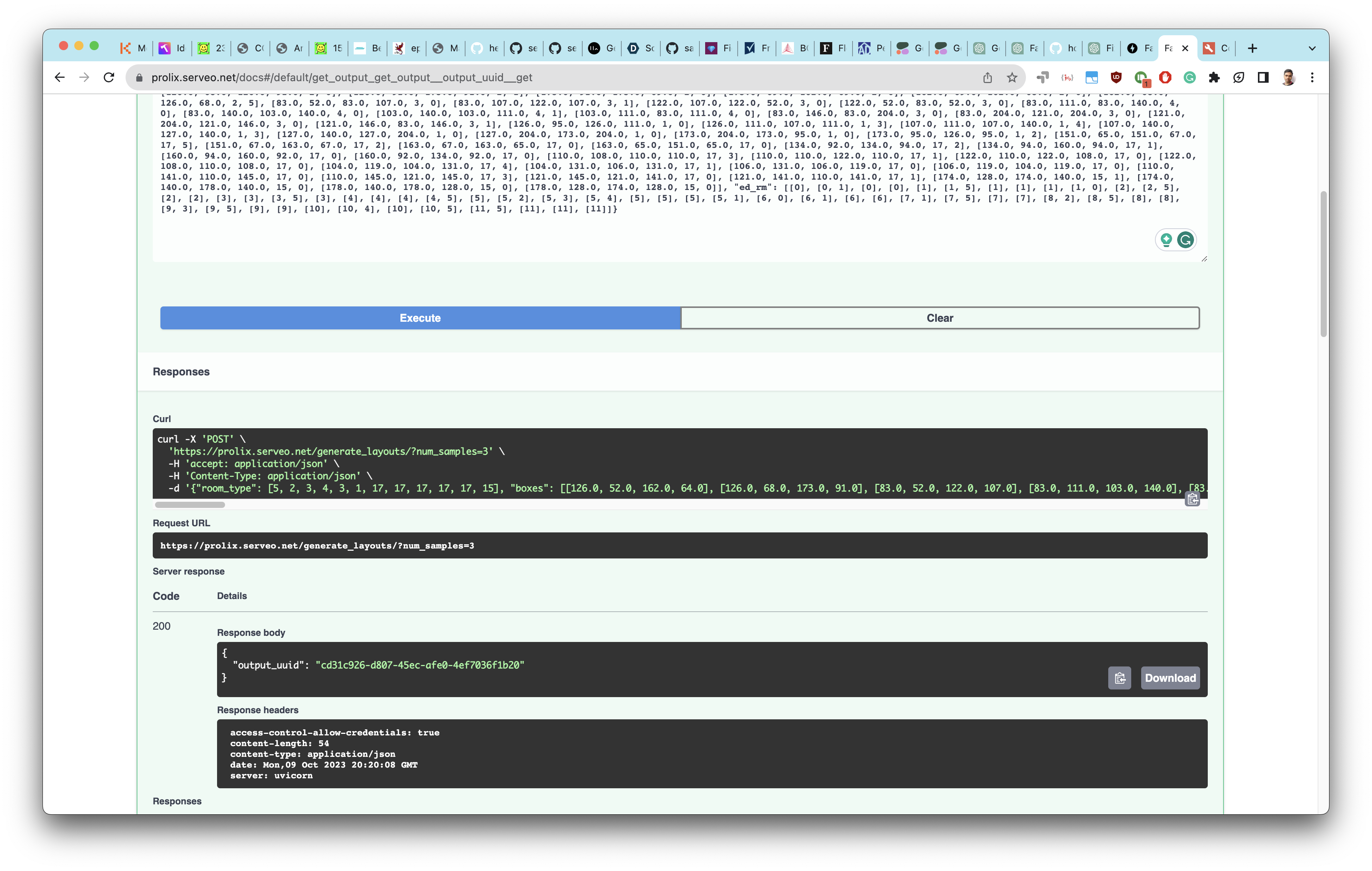This screenshot has width=1372, height=871.
Task: Copy response body to clipboard
Action: [x=1119, y=678]
